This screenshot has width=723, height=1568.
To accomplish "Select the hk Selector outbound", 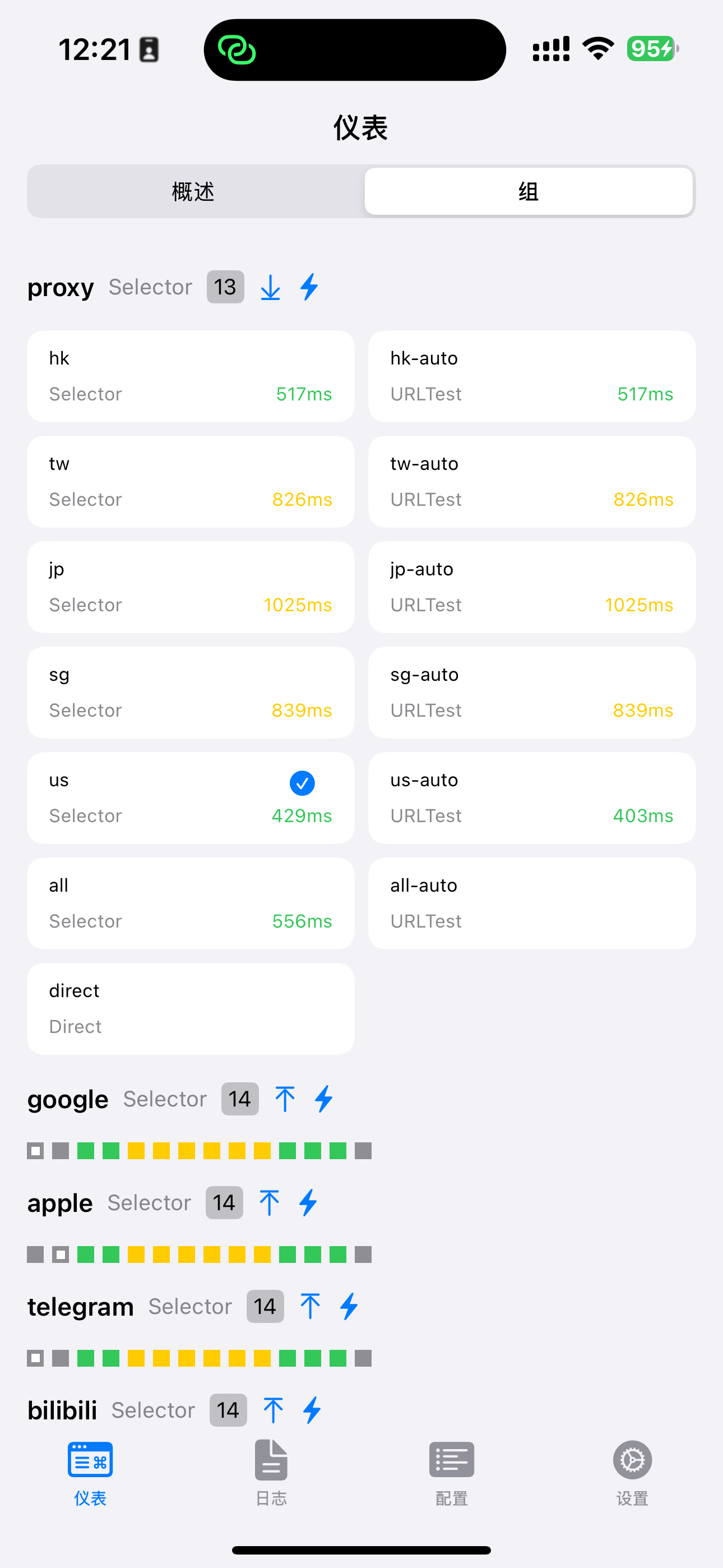I will [x=191, y=376].
